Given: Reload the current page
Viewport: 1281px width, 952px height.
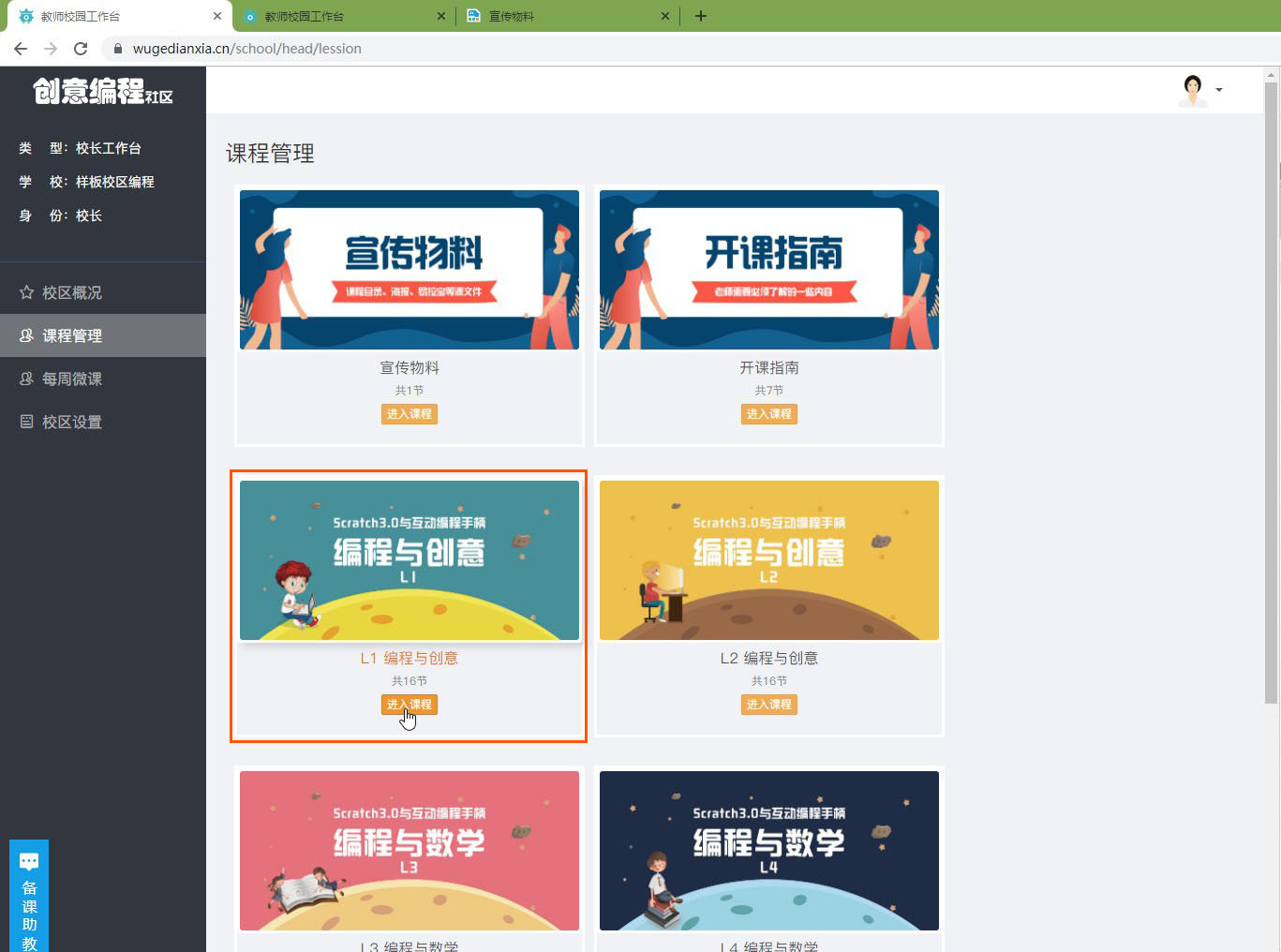Looking at the screenshot, I should pyautogui.click(x=81, y=49).
